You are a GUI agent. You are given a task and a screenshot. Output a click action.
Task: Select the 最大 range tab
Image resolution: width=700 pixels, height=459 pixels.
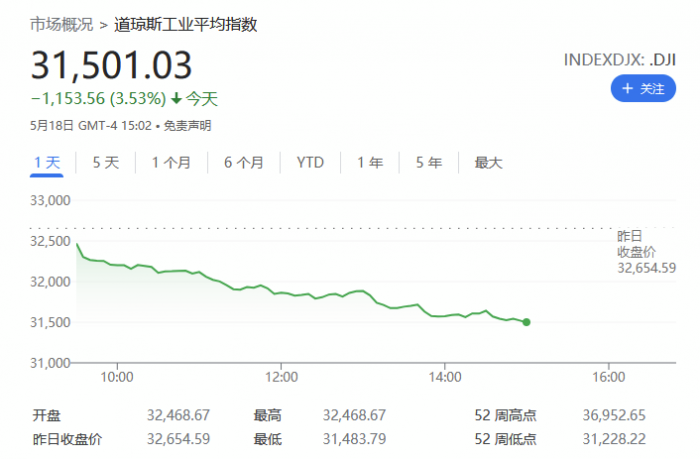[488, 162]
